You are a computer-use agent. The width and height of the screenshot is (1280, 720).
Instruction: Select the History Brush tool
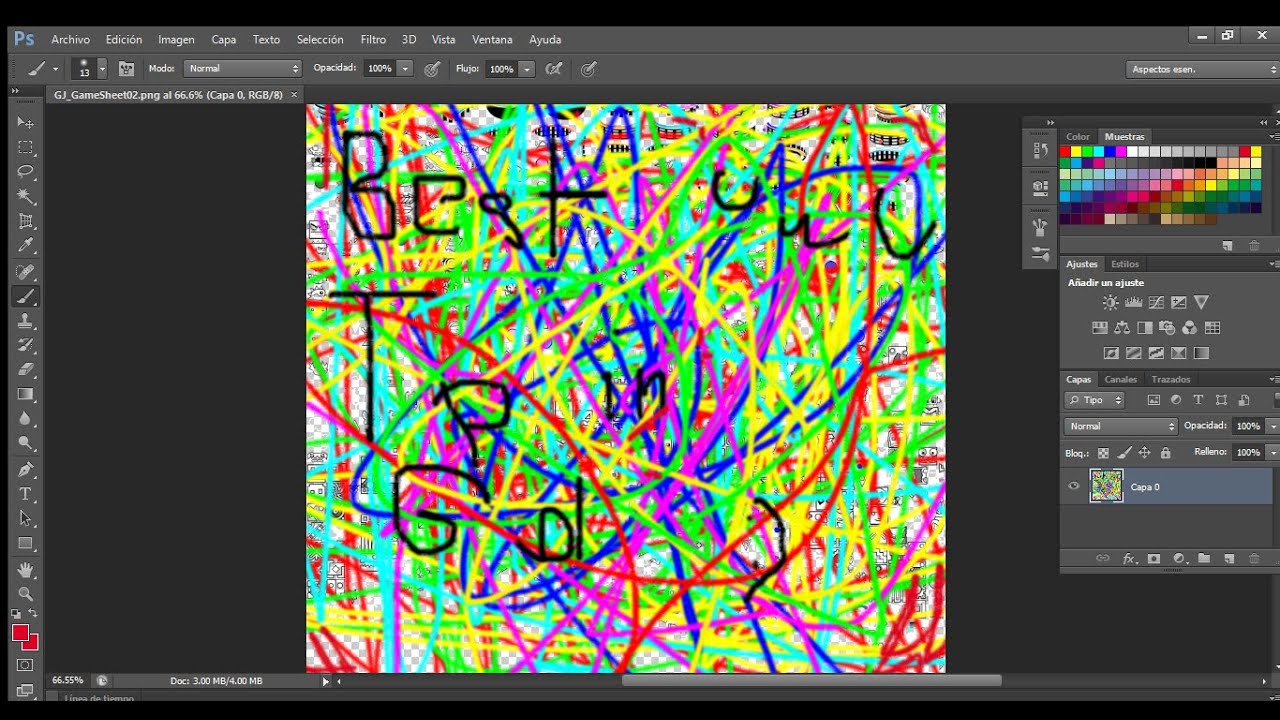click(x=26, y=345)
